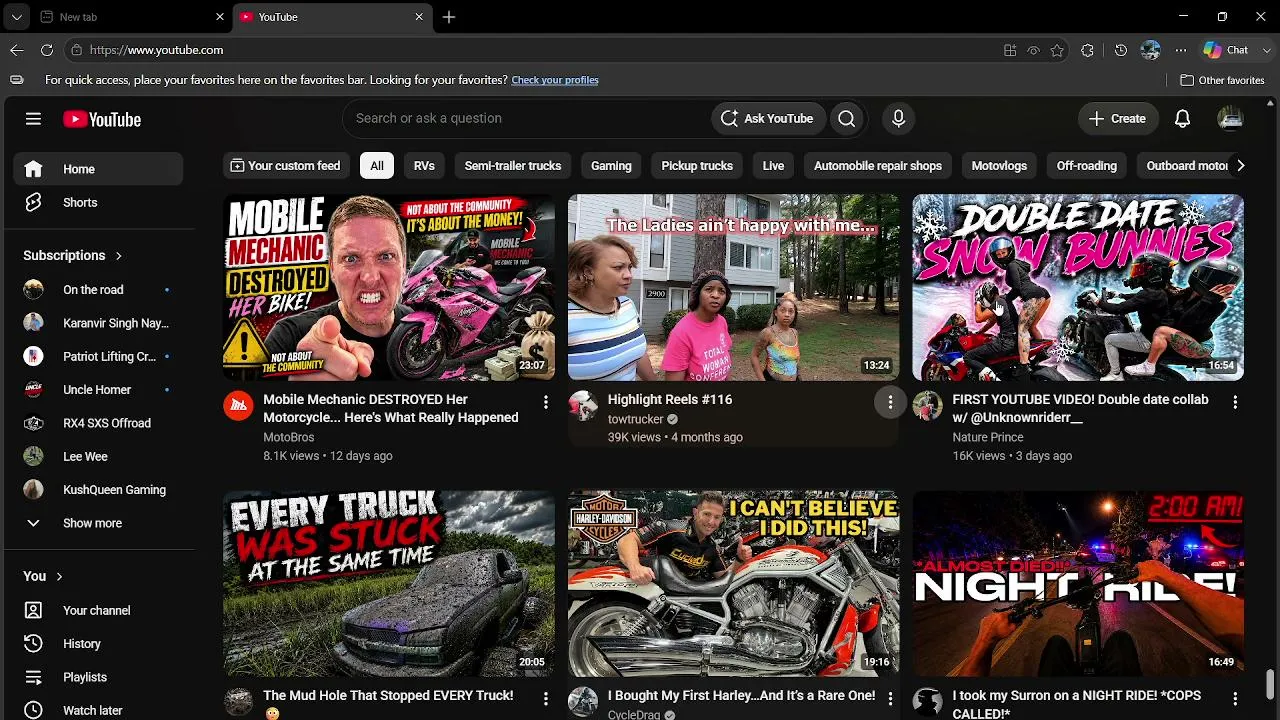Click the browser address bar URL
The height and width of the screenshot is (720, 1280).
[156, 50]
